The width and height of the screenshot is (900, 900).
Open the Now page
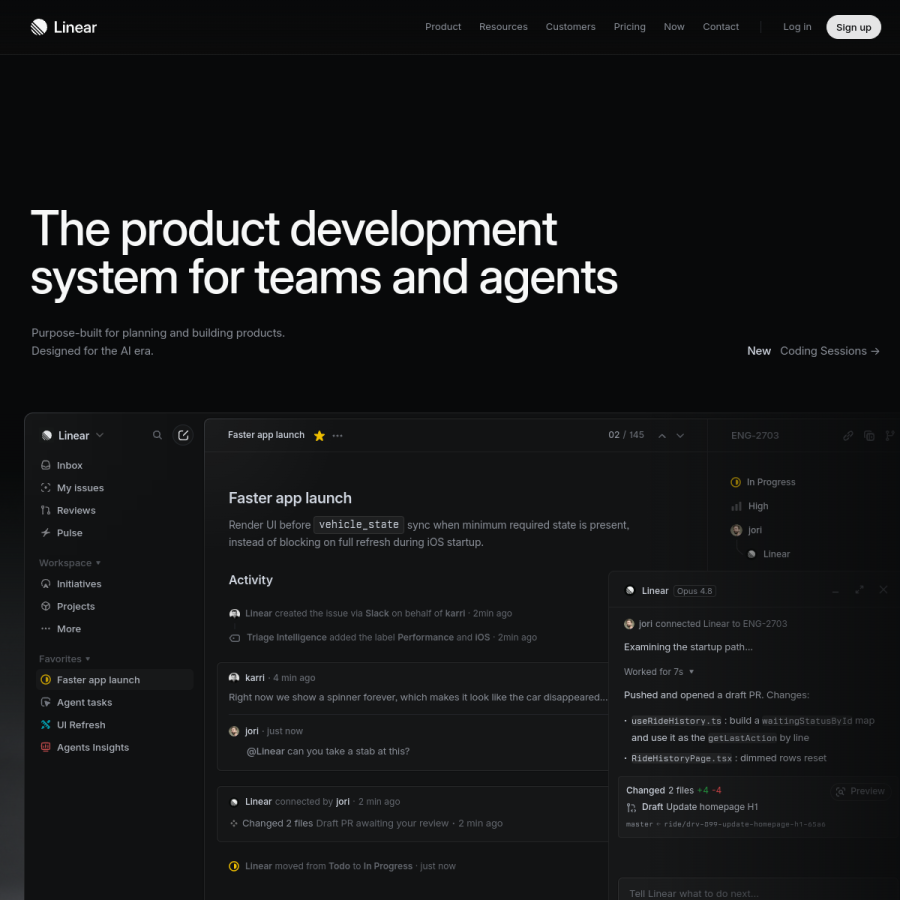click(x=674, y=27)
